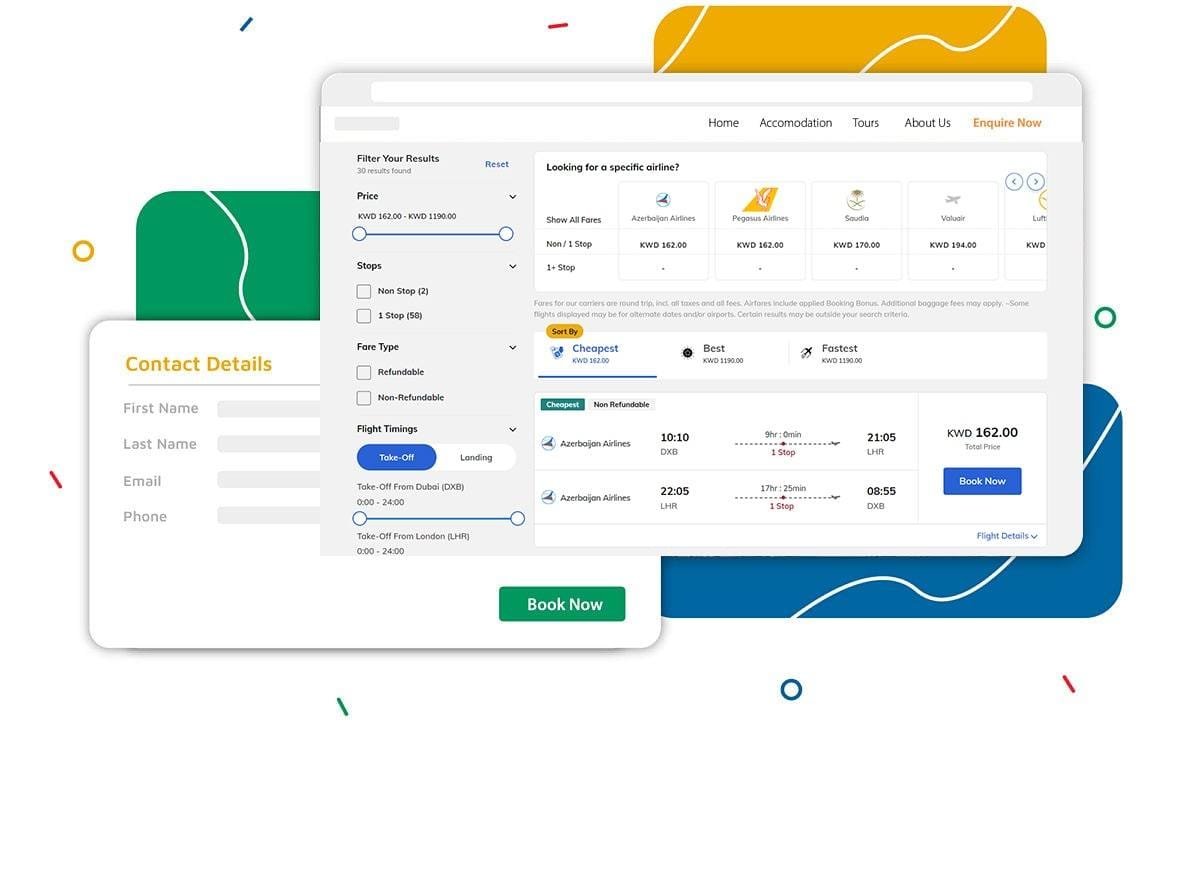This screenshot has width=1200, height=888.
Task: Click the Valuair airplane logo
Action: tap(952, 200)
